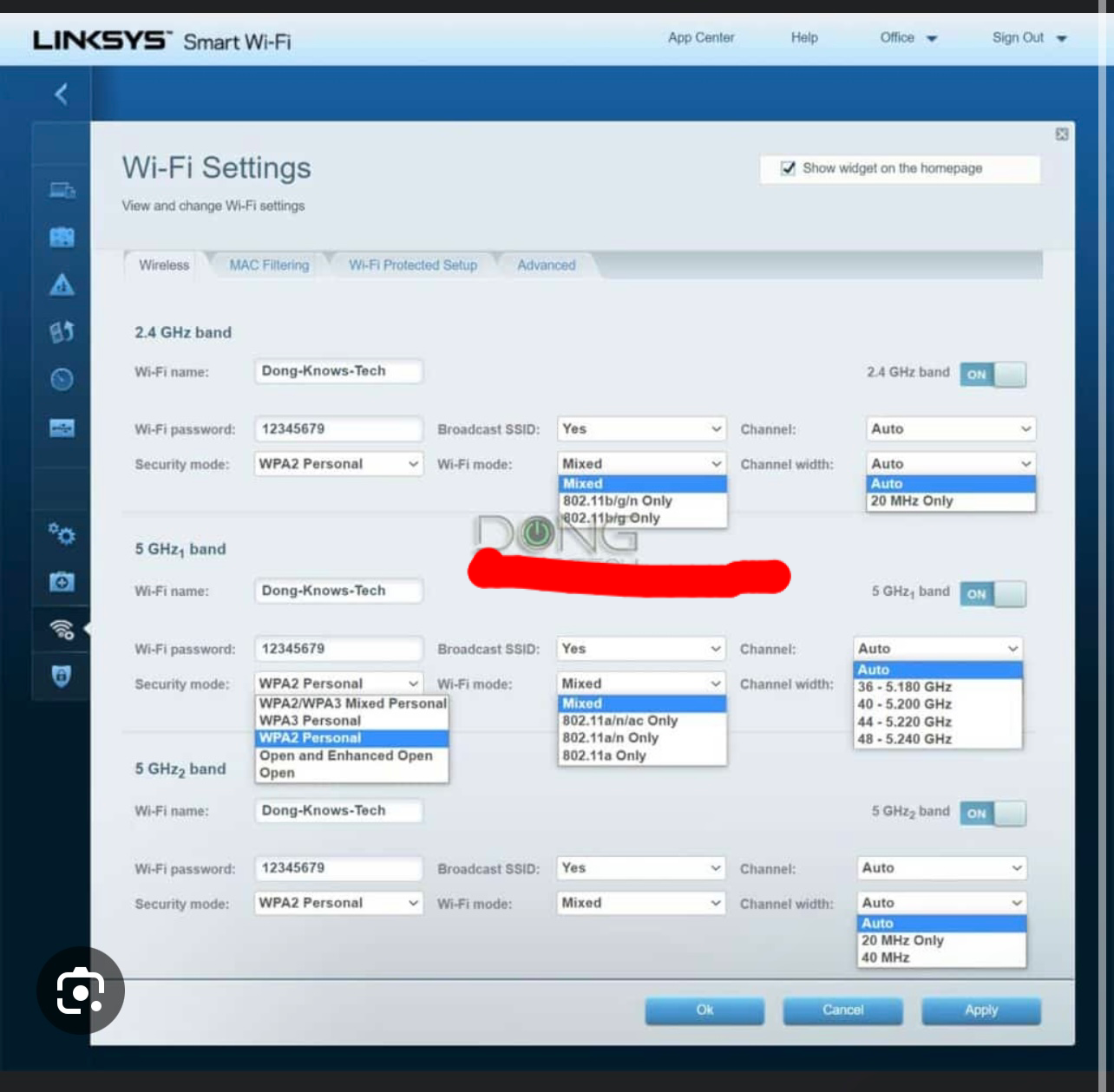Open 5 GHz1 Security mode dropdown

[x=338, y=683]
